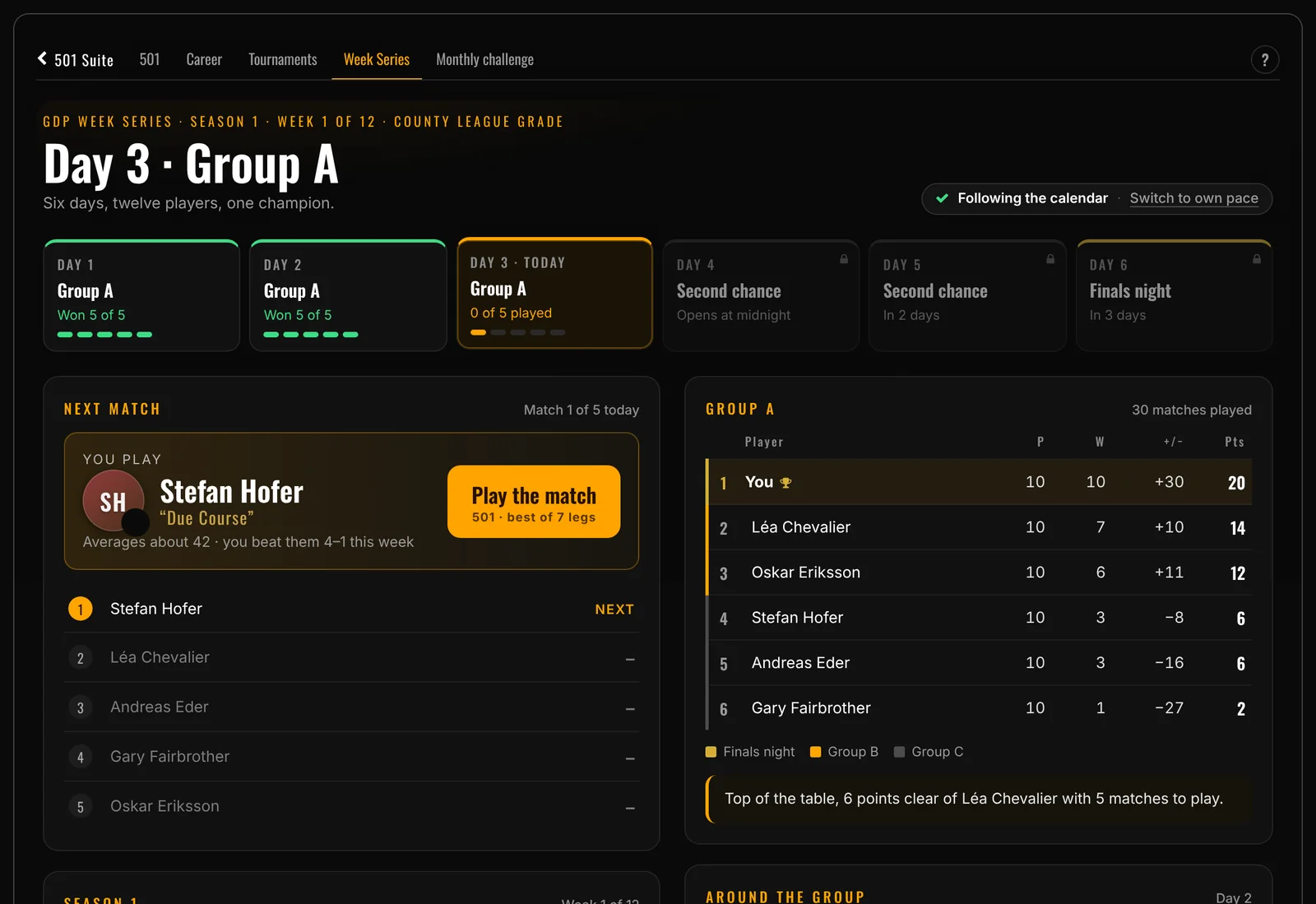The width and height of the screenshot is (1316, 904).
Task: Click Day 3 progress dots bar
Action: tap(517, 332)
